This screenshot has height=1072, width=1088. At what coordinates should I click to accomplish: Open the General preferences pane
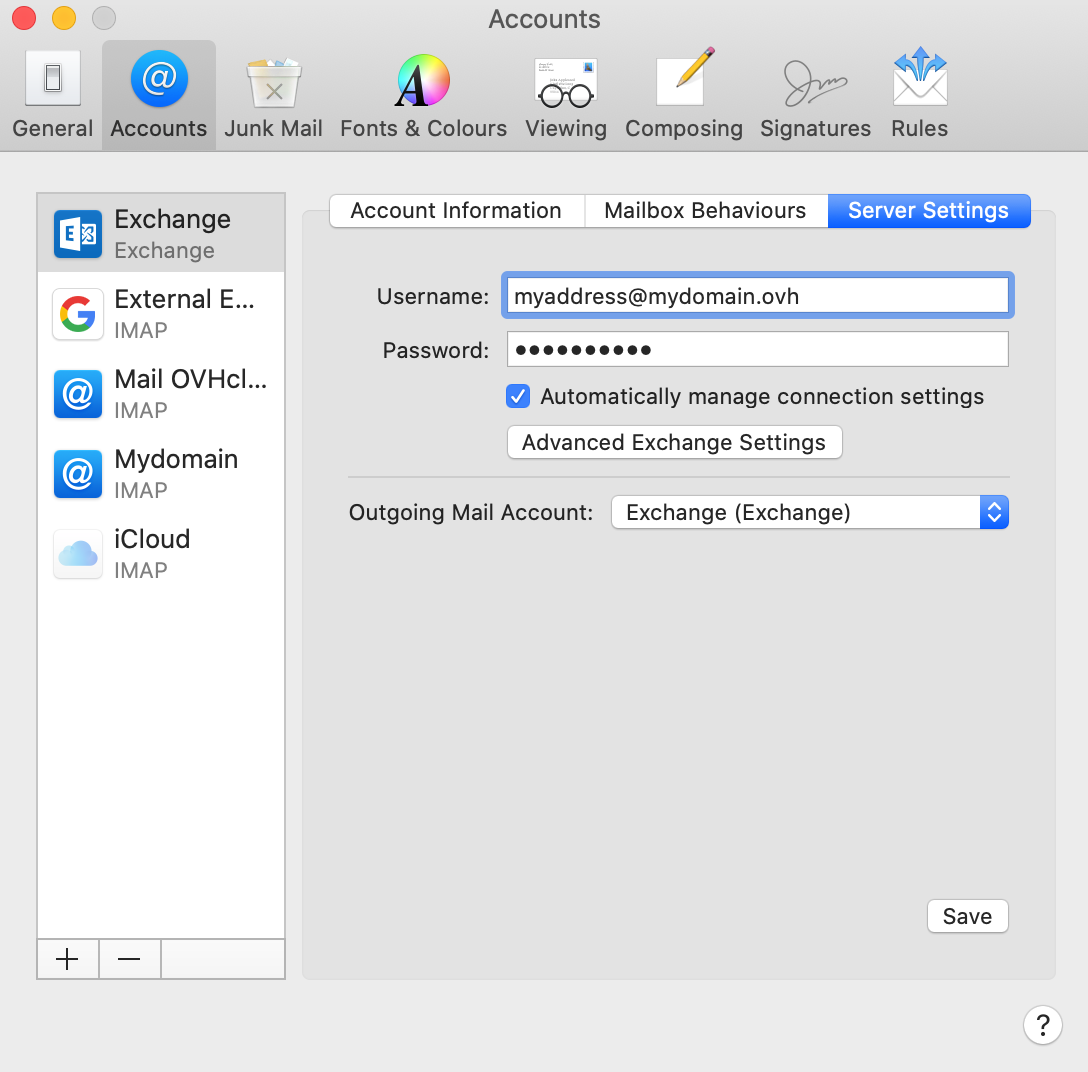coord(52,95)
